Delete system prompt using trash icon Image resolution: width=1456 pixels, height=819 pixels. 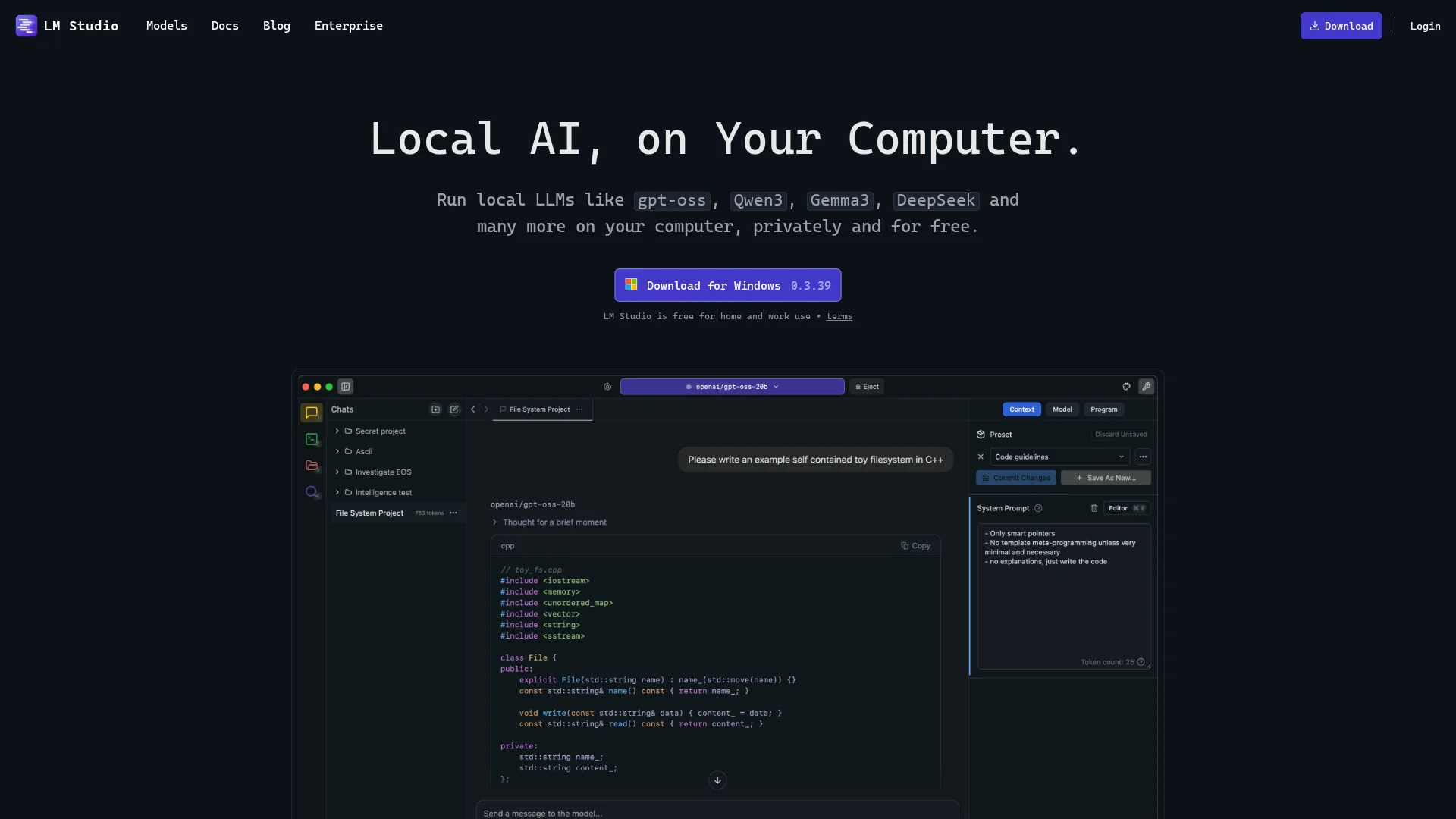[1094, 508]
